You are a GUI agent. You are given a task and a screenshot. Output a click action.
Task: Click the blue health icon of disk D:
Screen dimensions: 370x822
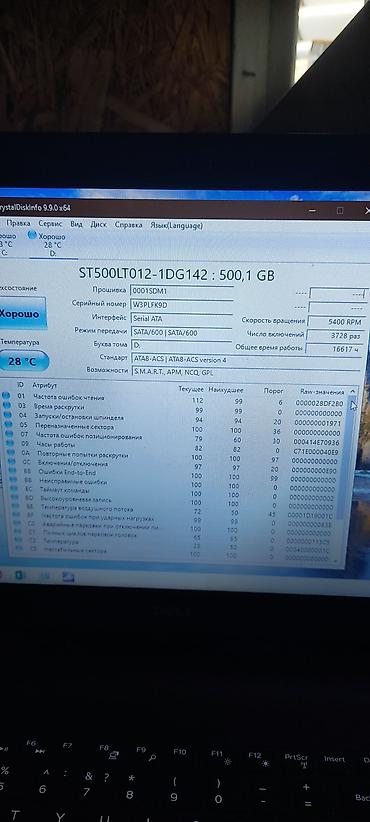point(32,235)
